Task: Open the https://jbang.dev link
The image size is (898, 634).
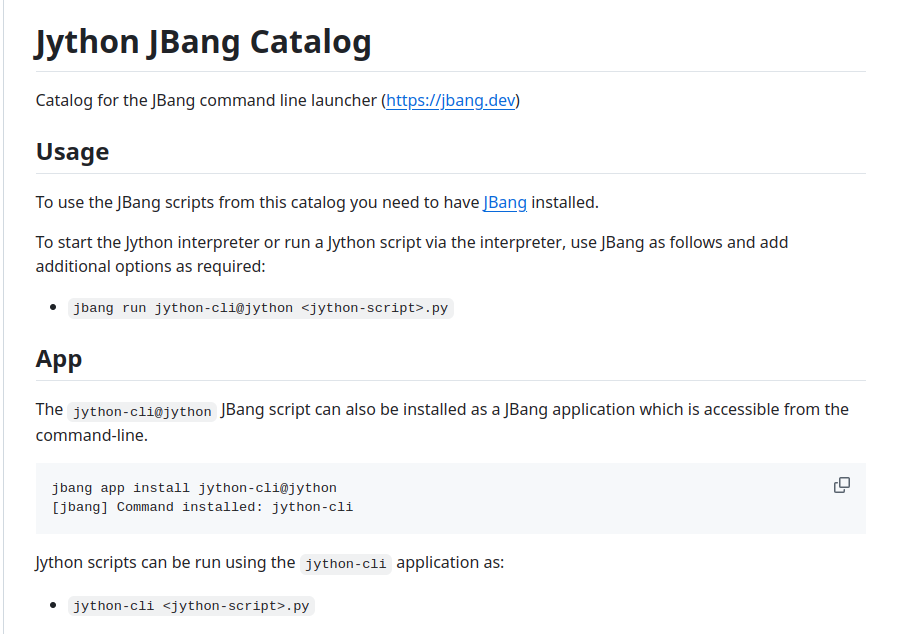Action: pyautogui.click(x=450, y=100)
